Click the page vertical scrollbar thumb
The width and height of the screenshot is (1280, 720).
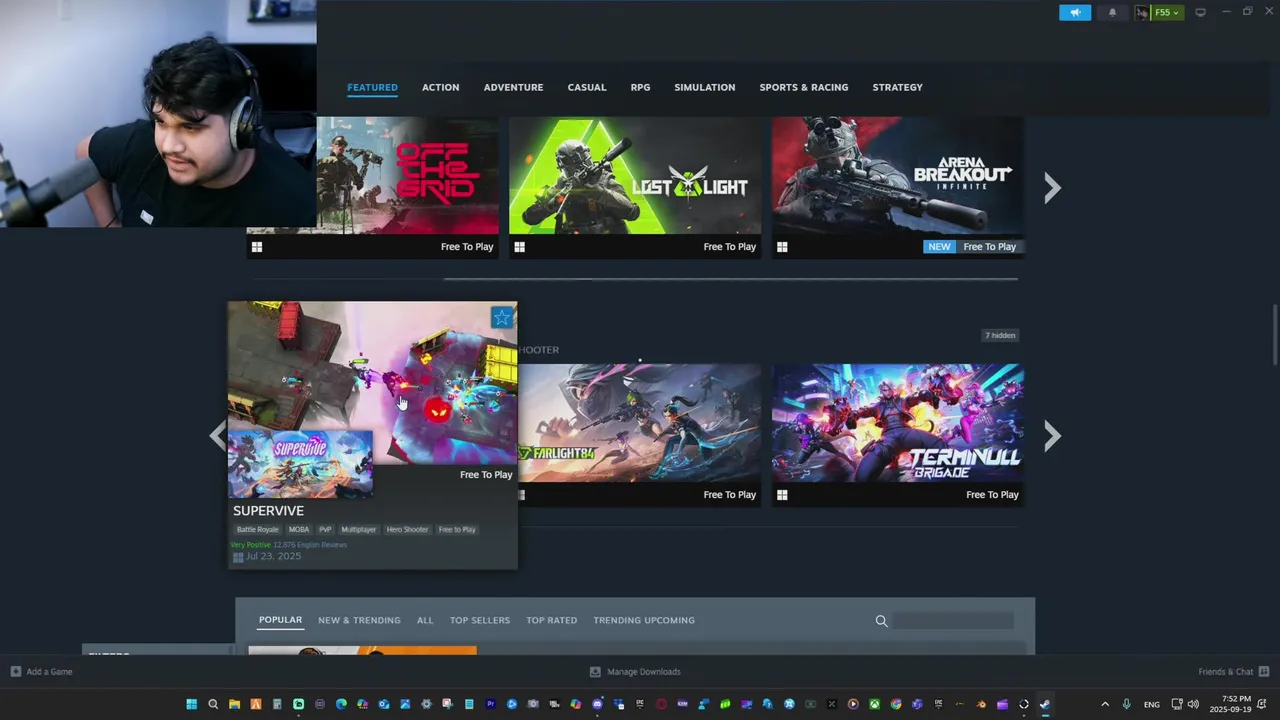pyautogui.click(x=1275, y=335)
